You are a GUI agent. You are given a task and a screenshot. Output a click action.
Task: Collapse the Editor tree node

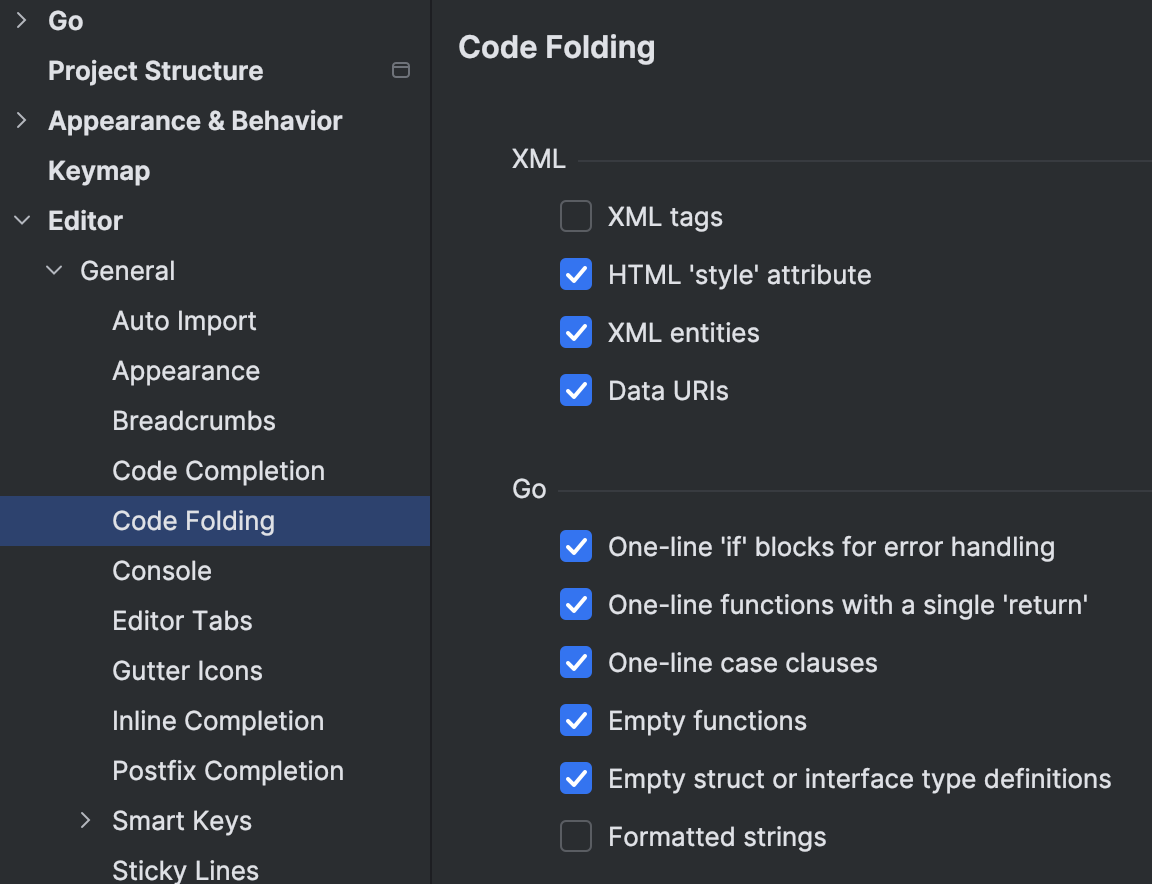22,221
